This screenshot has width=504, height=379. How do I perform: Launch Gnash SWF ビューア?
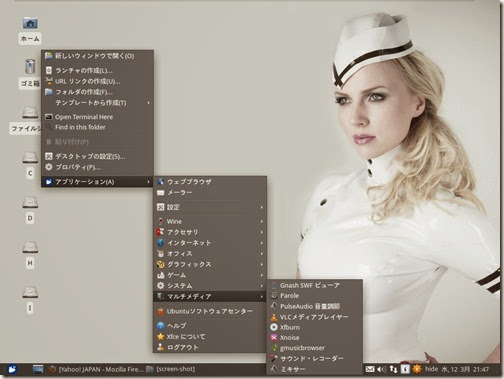click(x=315, y=285)
